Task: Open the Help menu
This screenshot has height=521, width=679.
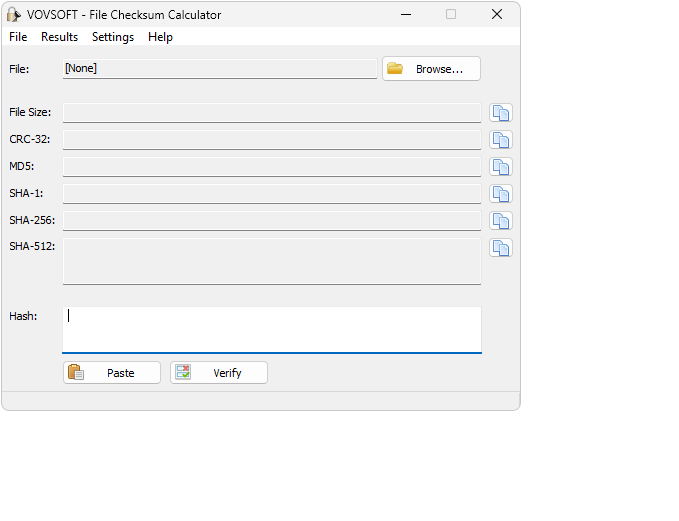Action: 160,37
